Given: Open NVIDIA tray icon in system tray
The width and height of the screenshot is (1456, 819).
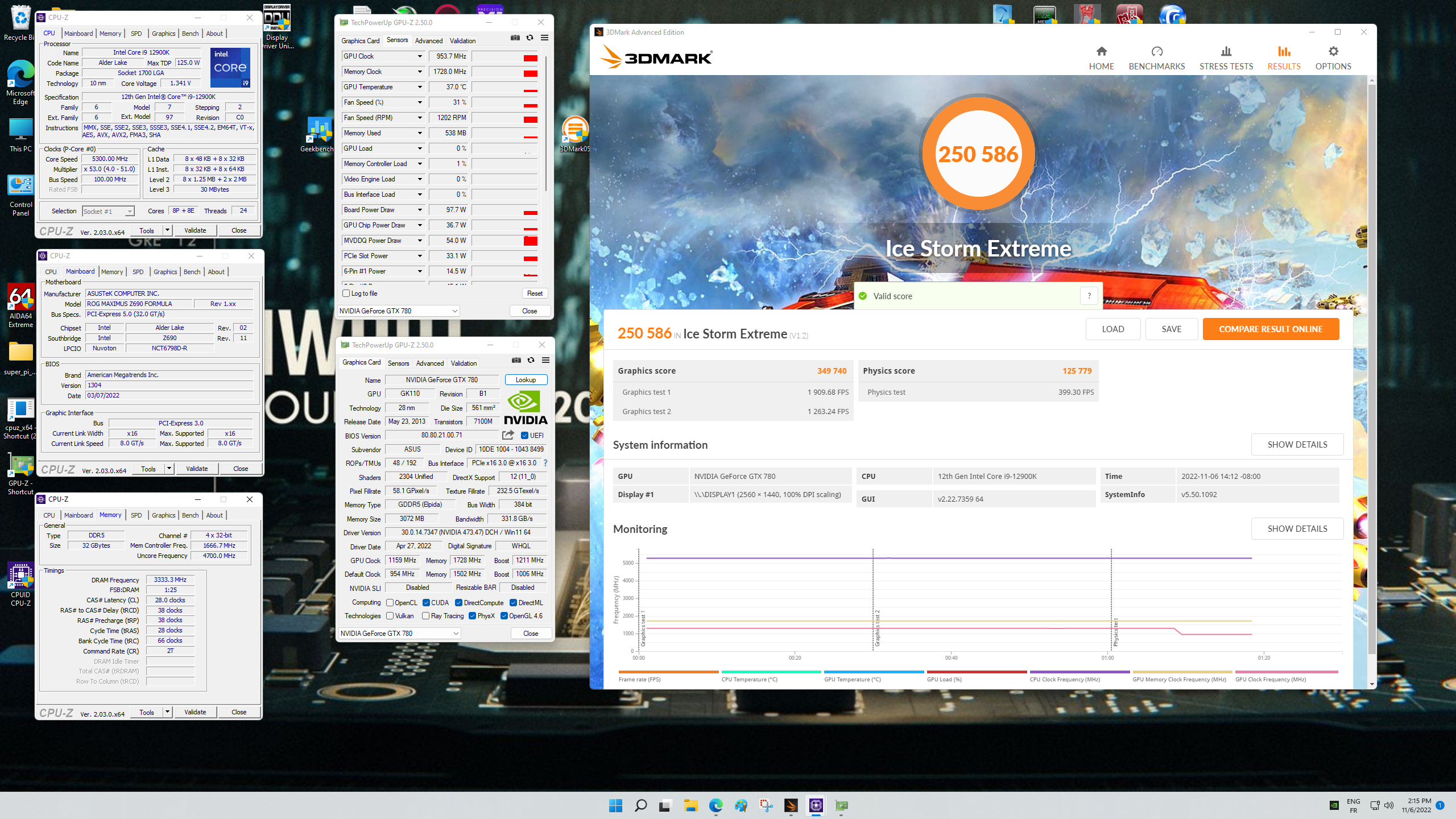Looking at the screenshot, I should [1334, 805].
